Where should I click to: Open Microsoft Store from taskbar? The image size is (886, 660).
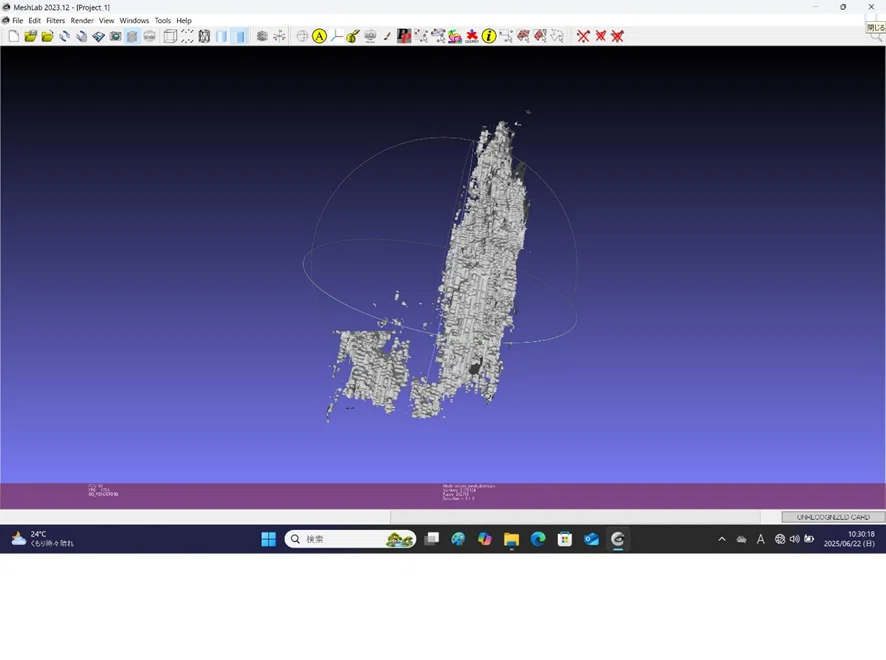pyautogui.click(x=564, y=539)
